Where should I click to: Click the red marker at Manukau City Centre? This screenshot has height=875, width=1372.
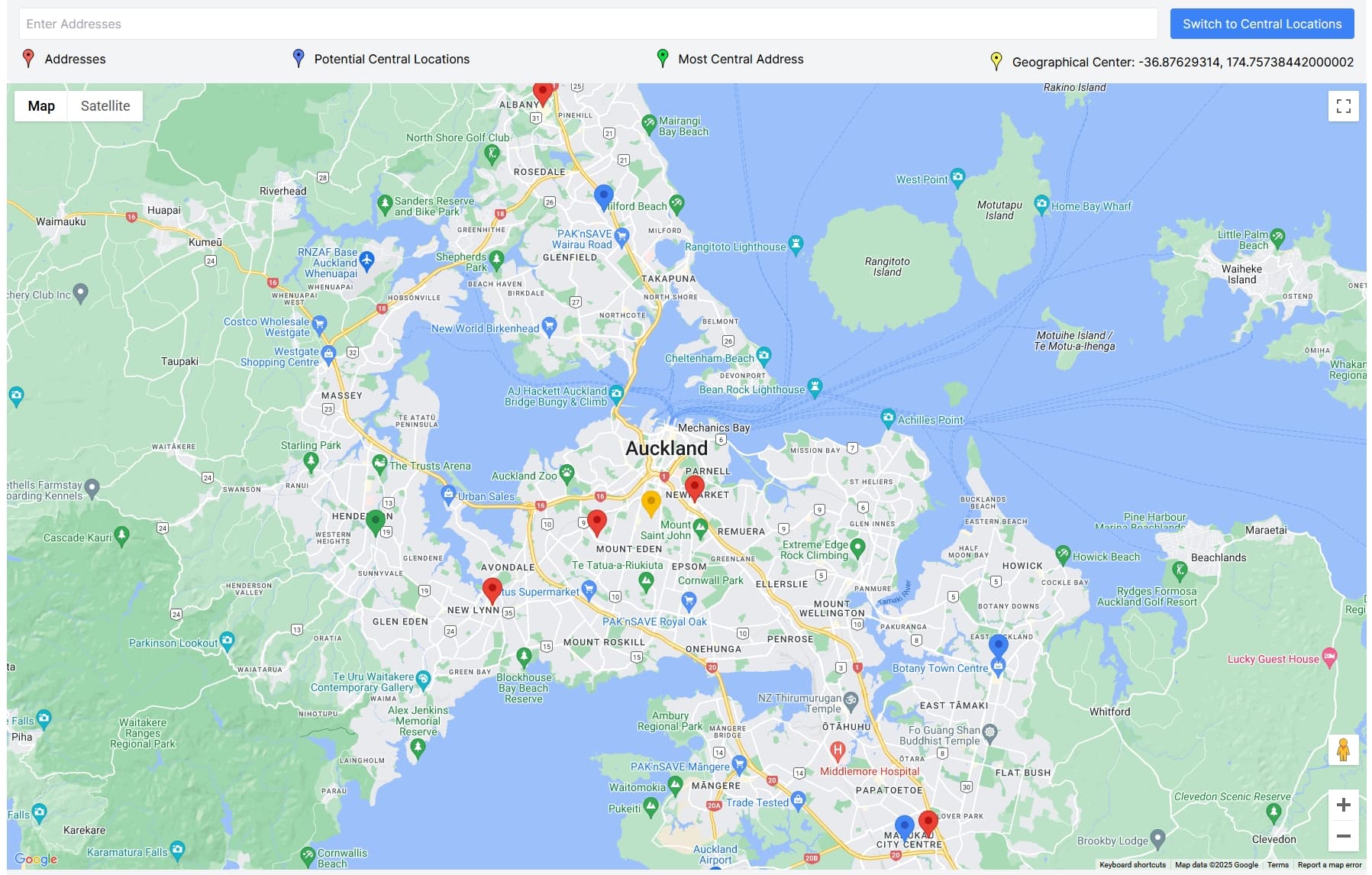click(x=928, y=822)
